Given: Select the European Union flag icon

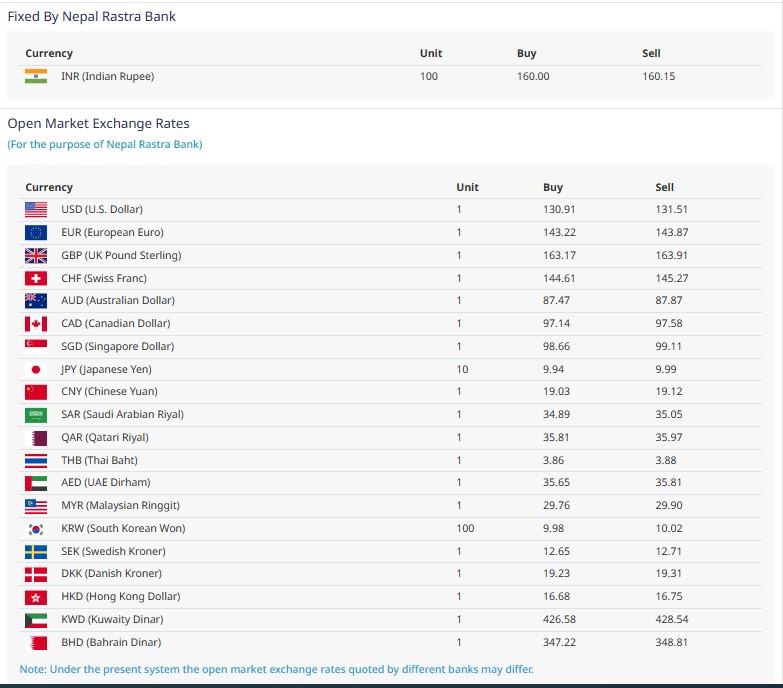Looking at the screenshot, I should [36, 233].
